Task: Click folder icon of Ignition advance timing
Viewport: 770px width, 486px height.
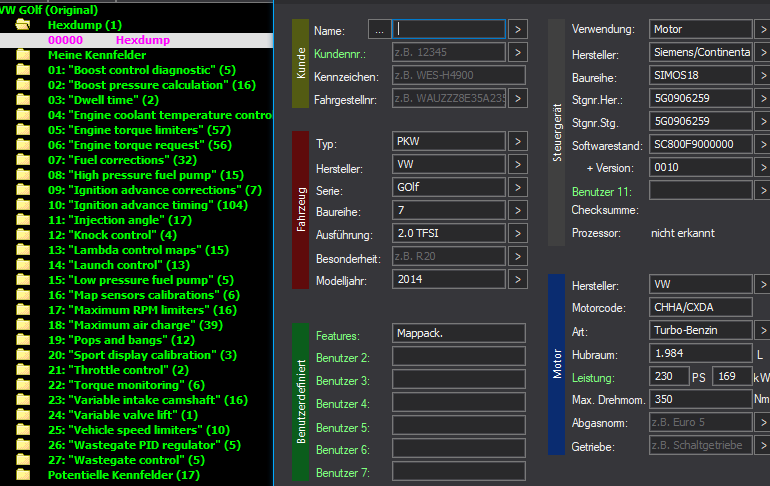Action: pos(23,205)
